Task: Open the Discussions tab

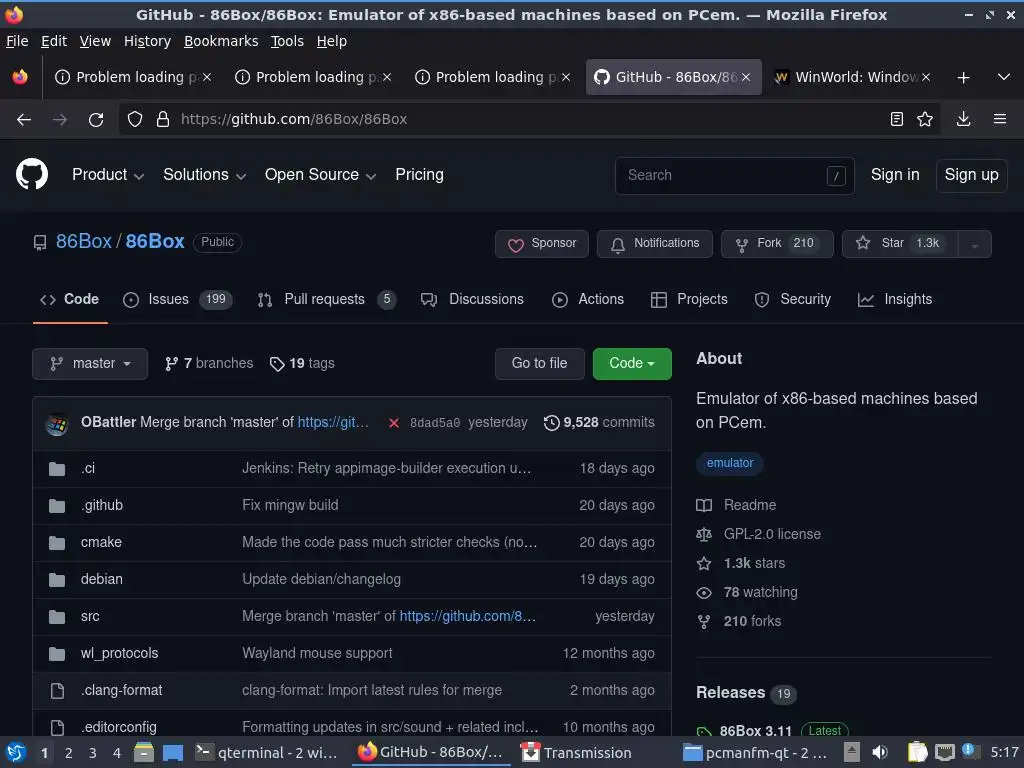Action: point(472,300)
